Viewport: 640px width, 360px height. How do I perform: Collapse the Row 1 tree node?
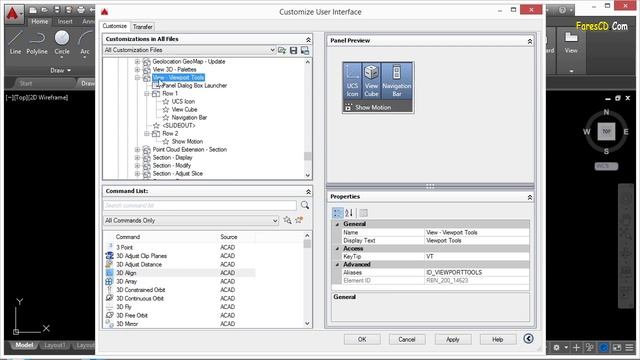coord(147,93)
